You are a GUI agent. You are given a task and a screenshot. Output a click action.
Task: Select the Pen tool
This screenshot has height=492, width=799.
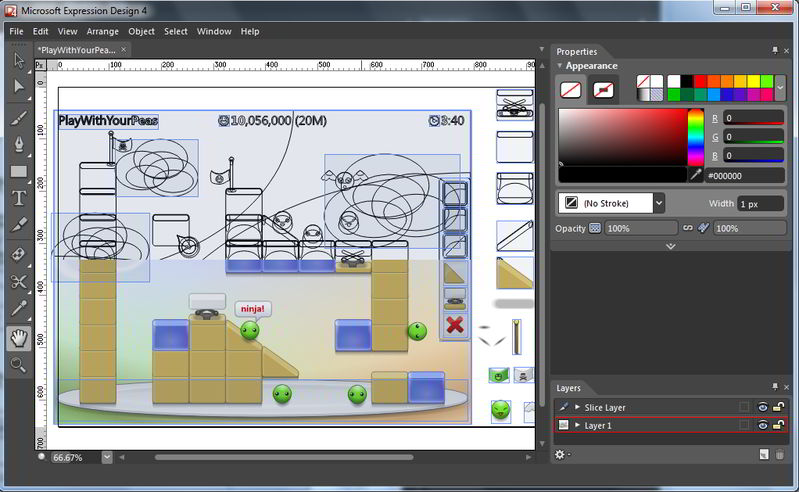[x=18, y=144]
